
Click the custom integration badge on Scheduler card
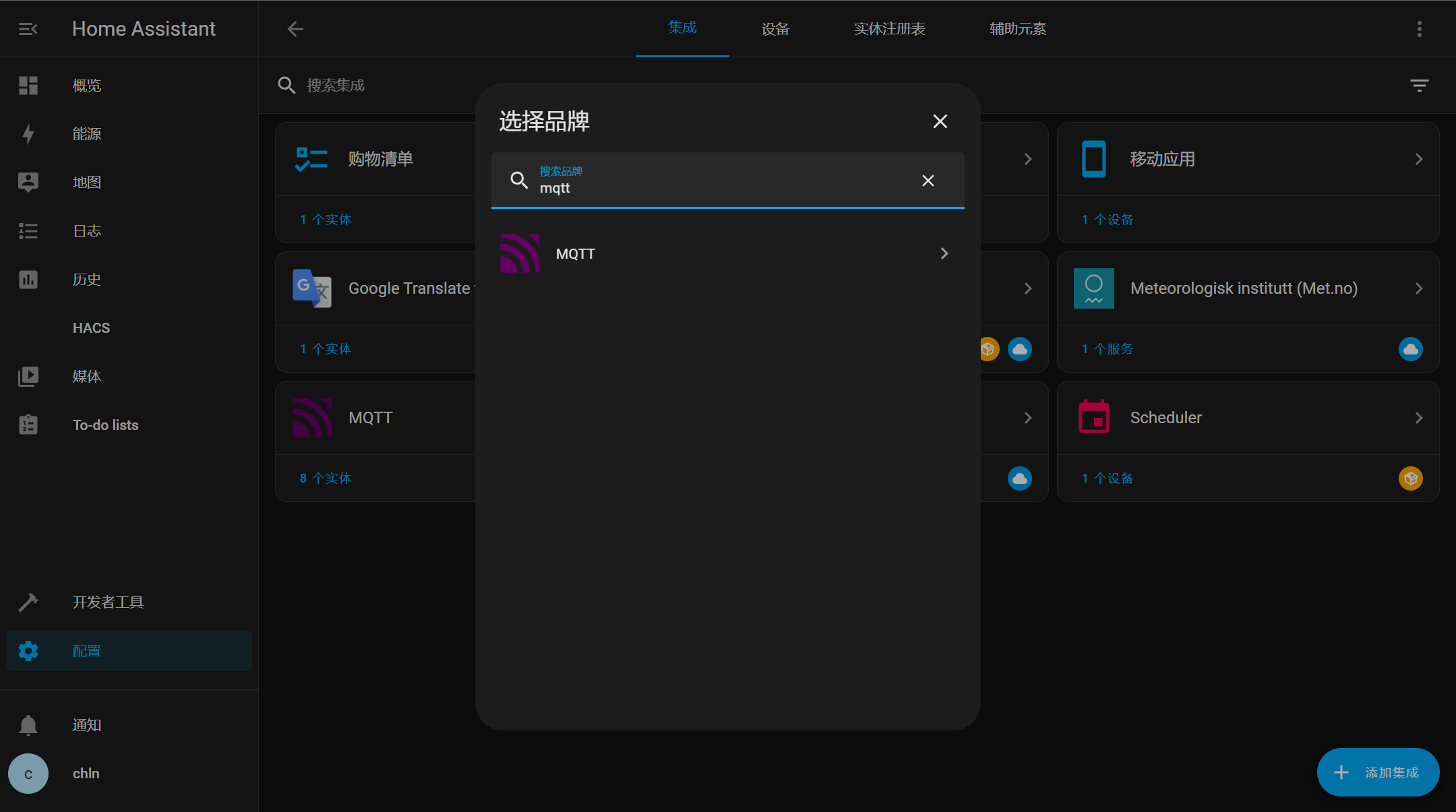1411,478
